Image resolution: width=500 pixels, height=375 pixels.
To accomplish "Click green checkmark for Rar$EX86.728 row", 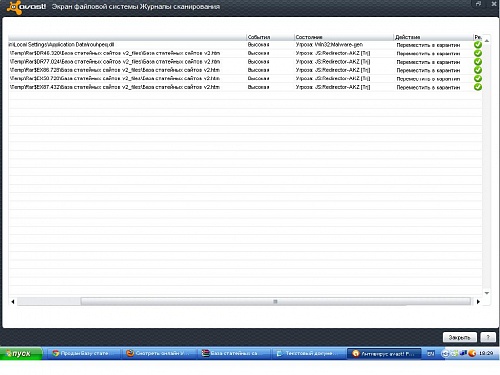I will (x=478, y=70).
